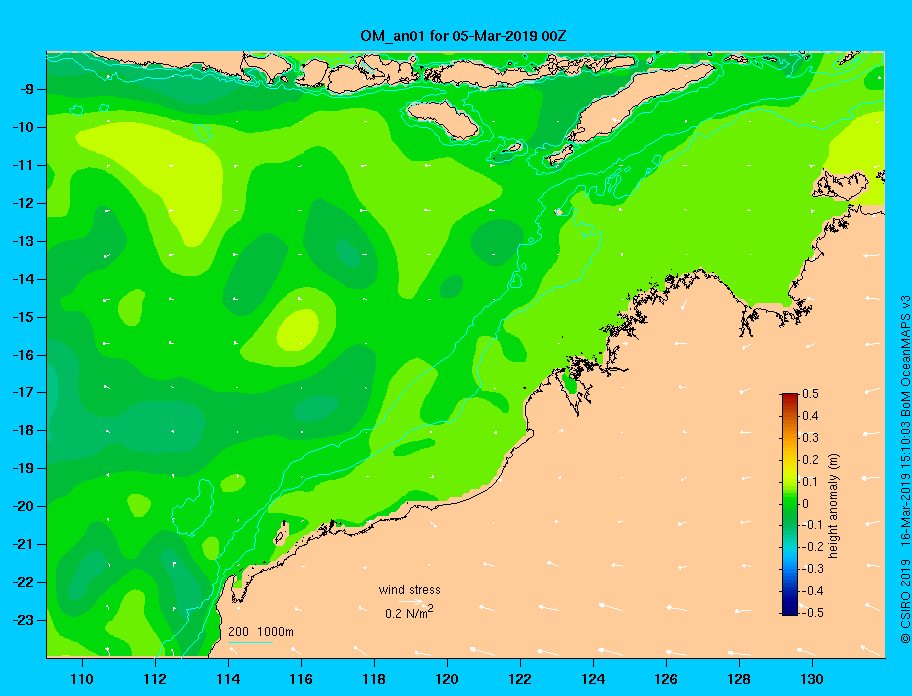Click the wind stress reference arrow in legend

point(411,601)
